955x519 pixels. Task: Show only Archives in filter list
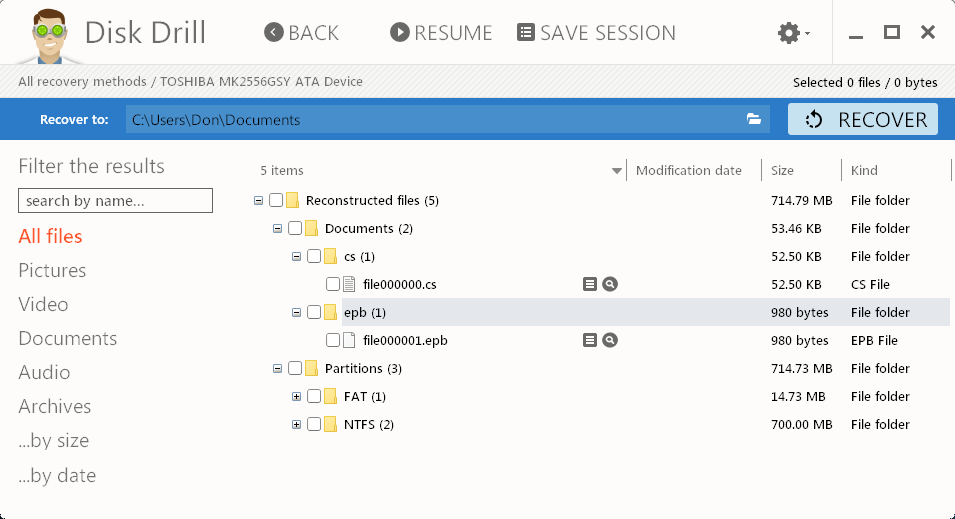[55, 406]
